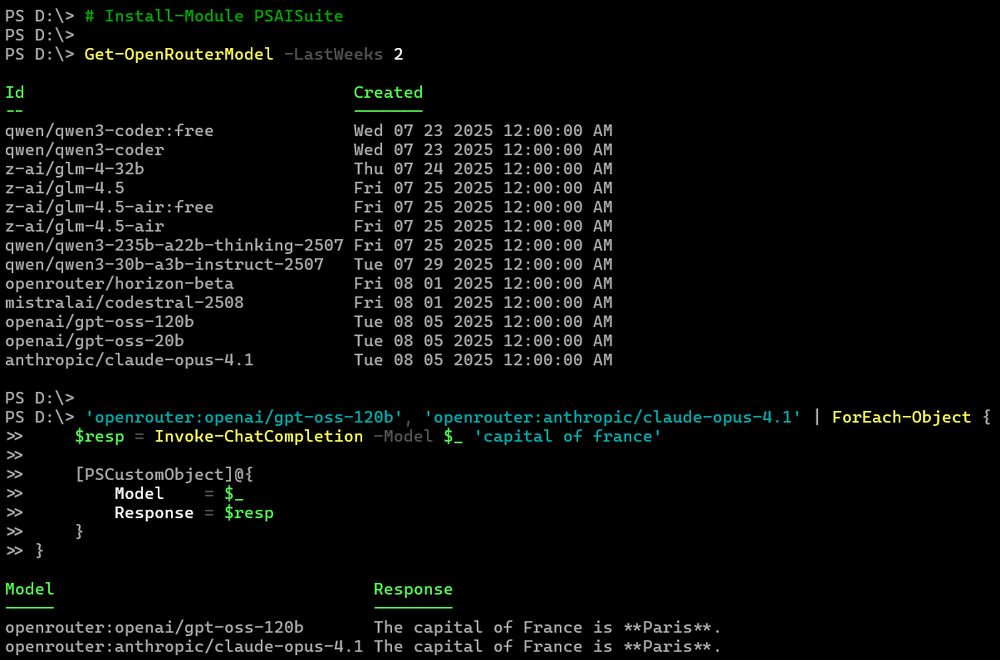Click the created date of codestral-2508
Screen dimensions: 1000x660
tap(483, 303)
